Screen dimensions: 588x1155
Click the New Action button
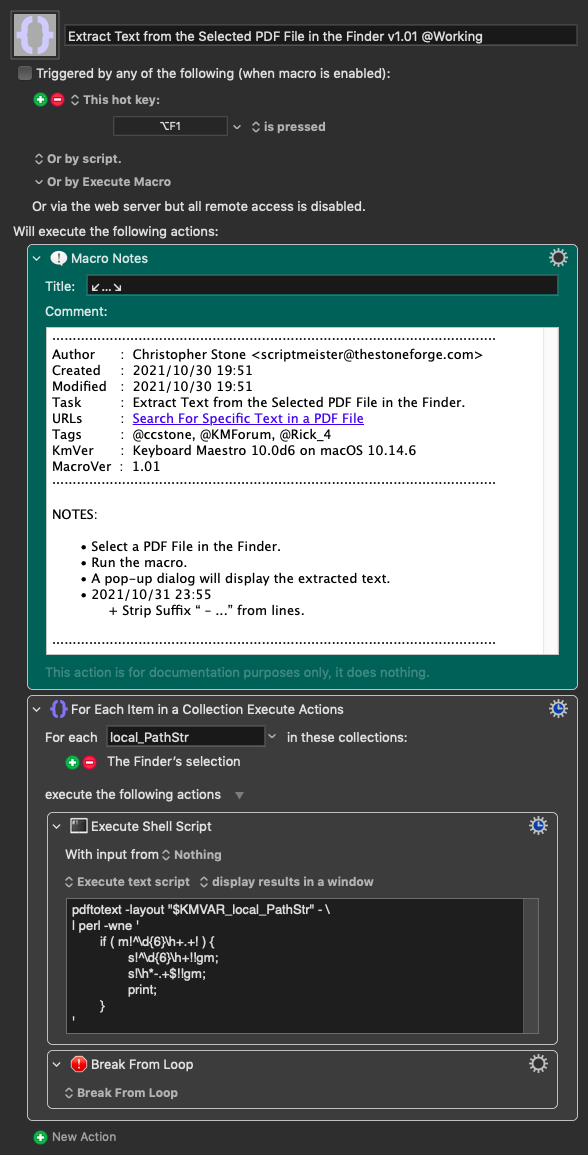point(75,1137)
